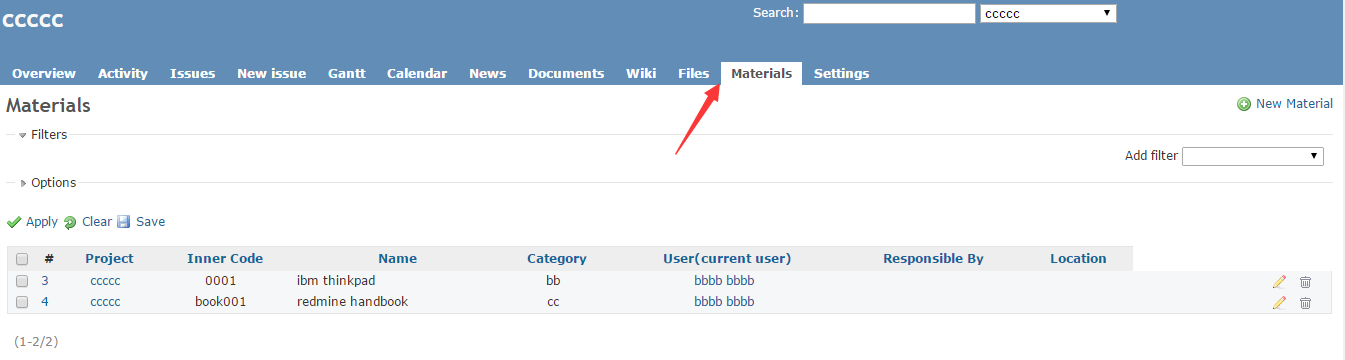Click the ccccc project title heading
The height and width of the screenshot is (360, 1345).
(33, 20)
